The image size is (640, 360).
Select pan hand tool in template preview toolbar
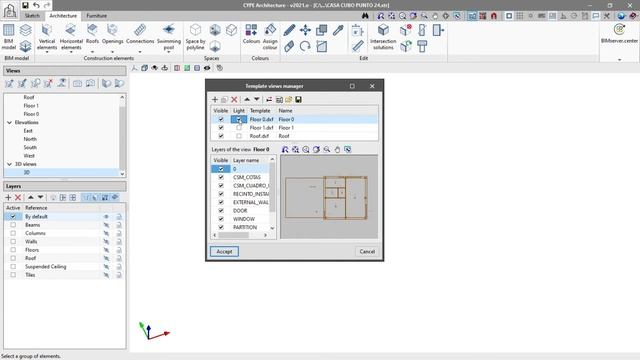coord(337,150)
